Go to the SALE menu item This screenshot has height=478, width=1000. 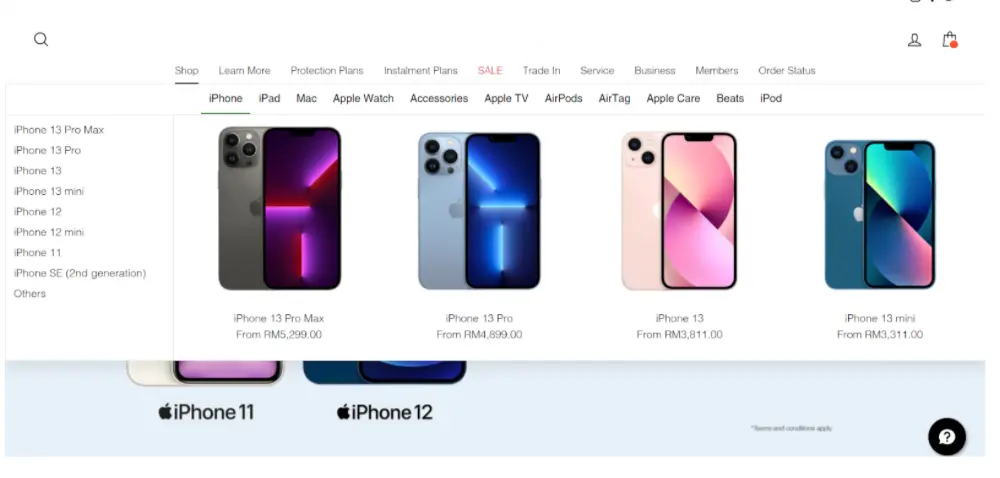(490, 71)
